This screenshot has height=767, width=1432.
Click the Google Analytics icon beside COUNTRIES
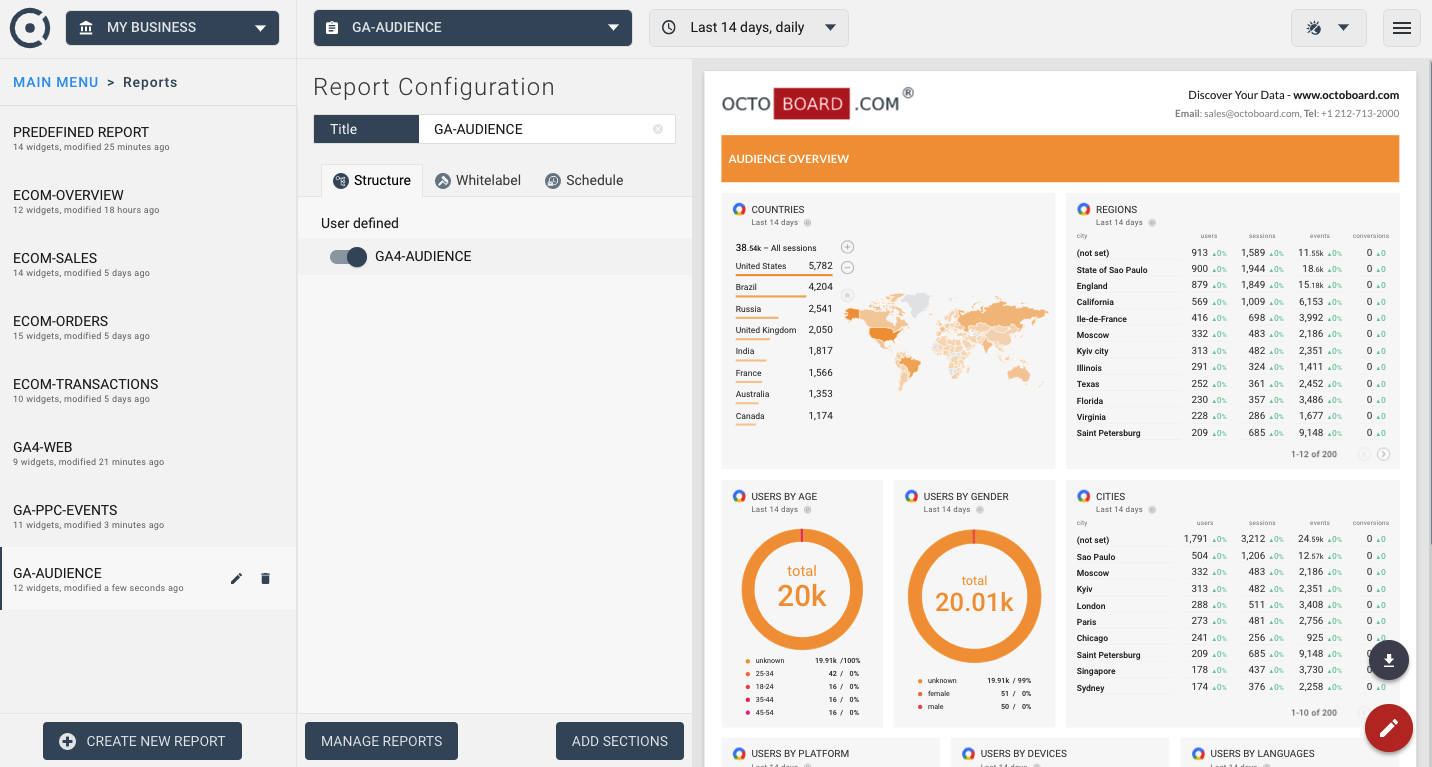pos(739,210)
